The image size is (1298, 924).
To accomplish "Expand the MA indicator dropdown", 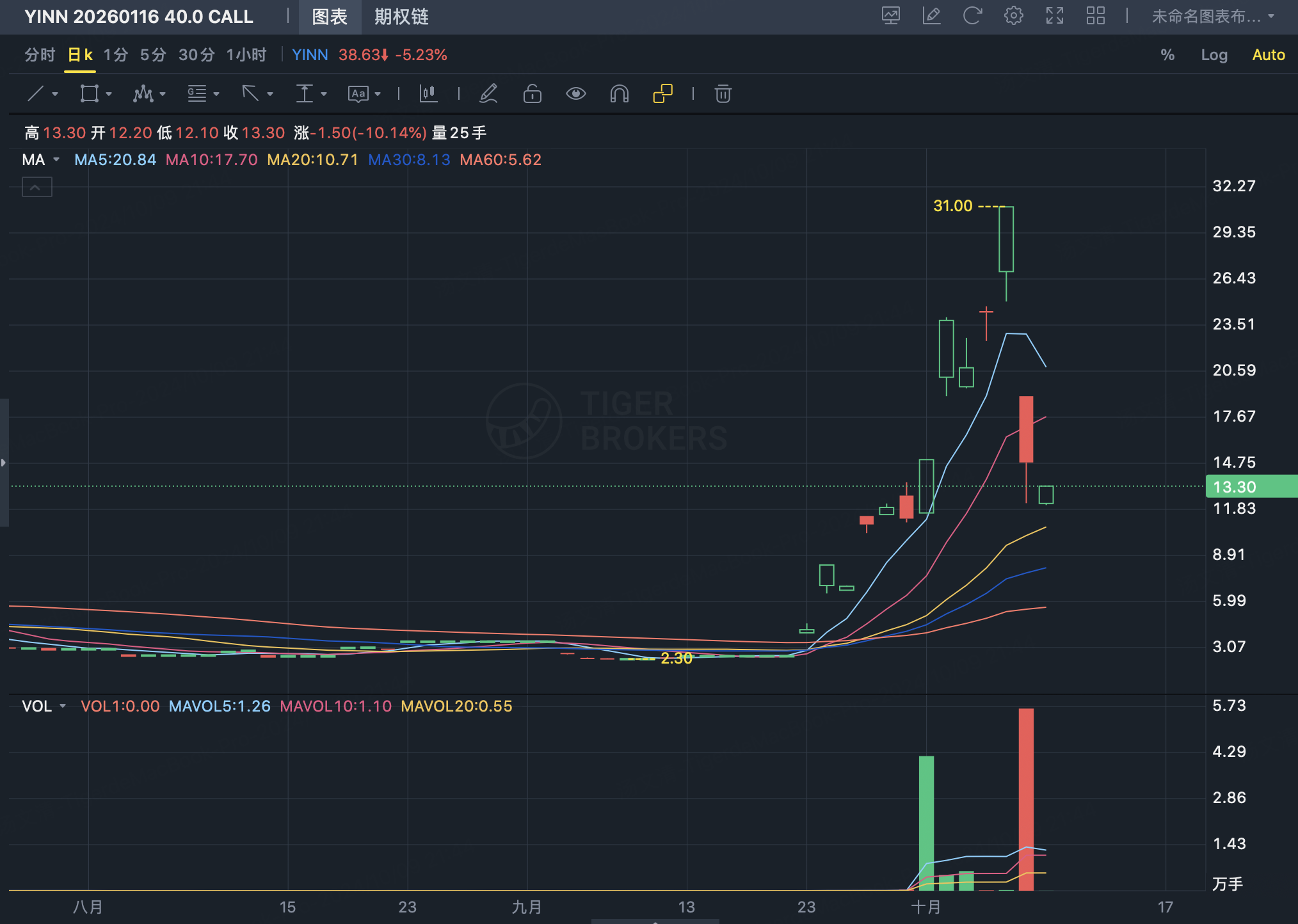I will tap(56, 160).
